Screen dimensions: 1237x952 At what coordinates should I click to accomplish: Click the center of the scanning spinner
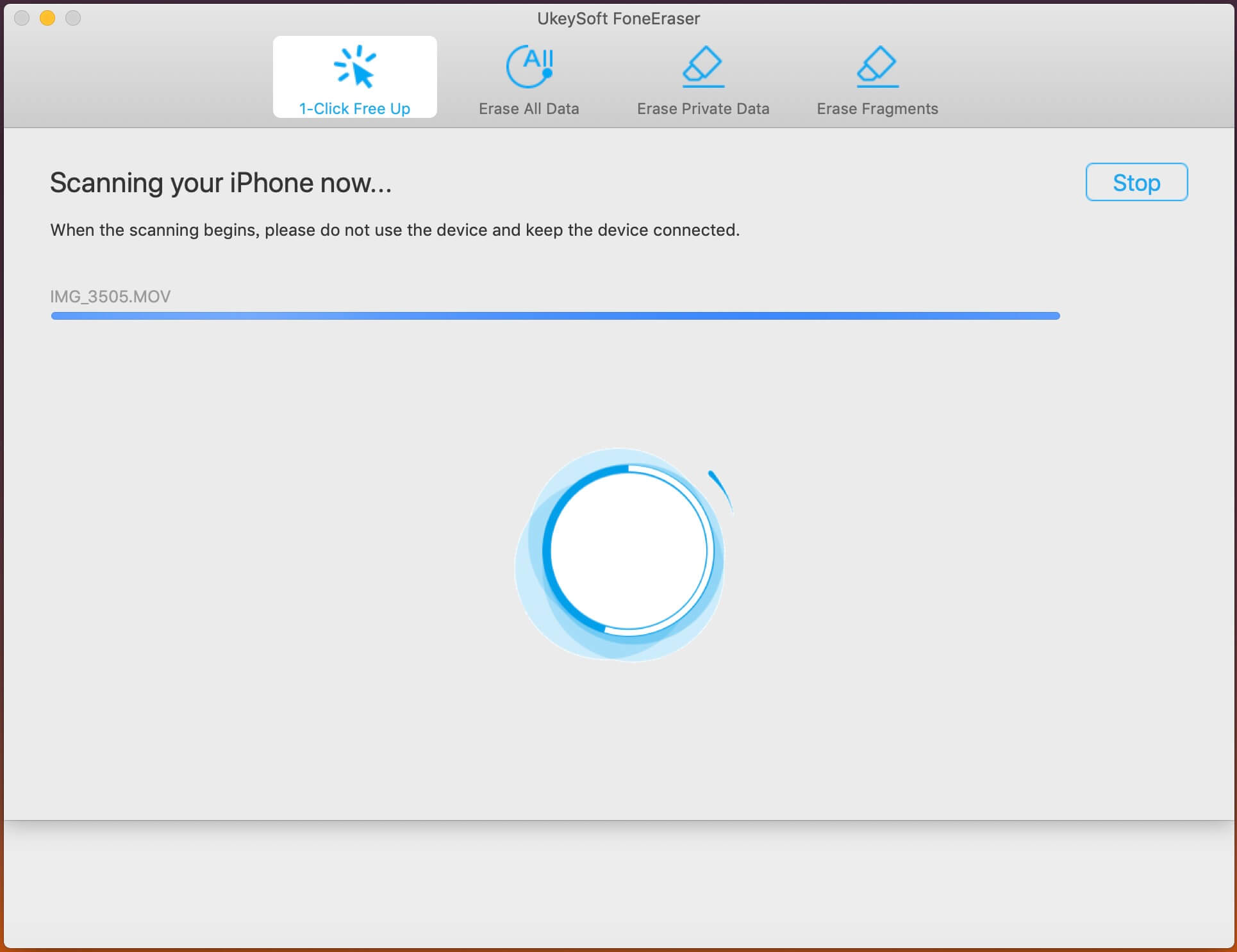(628, 551)
